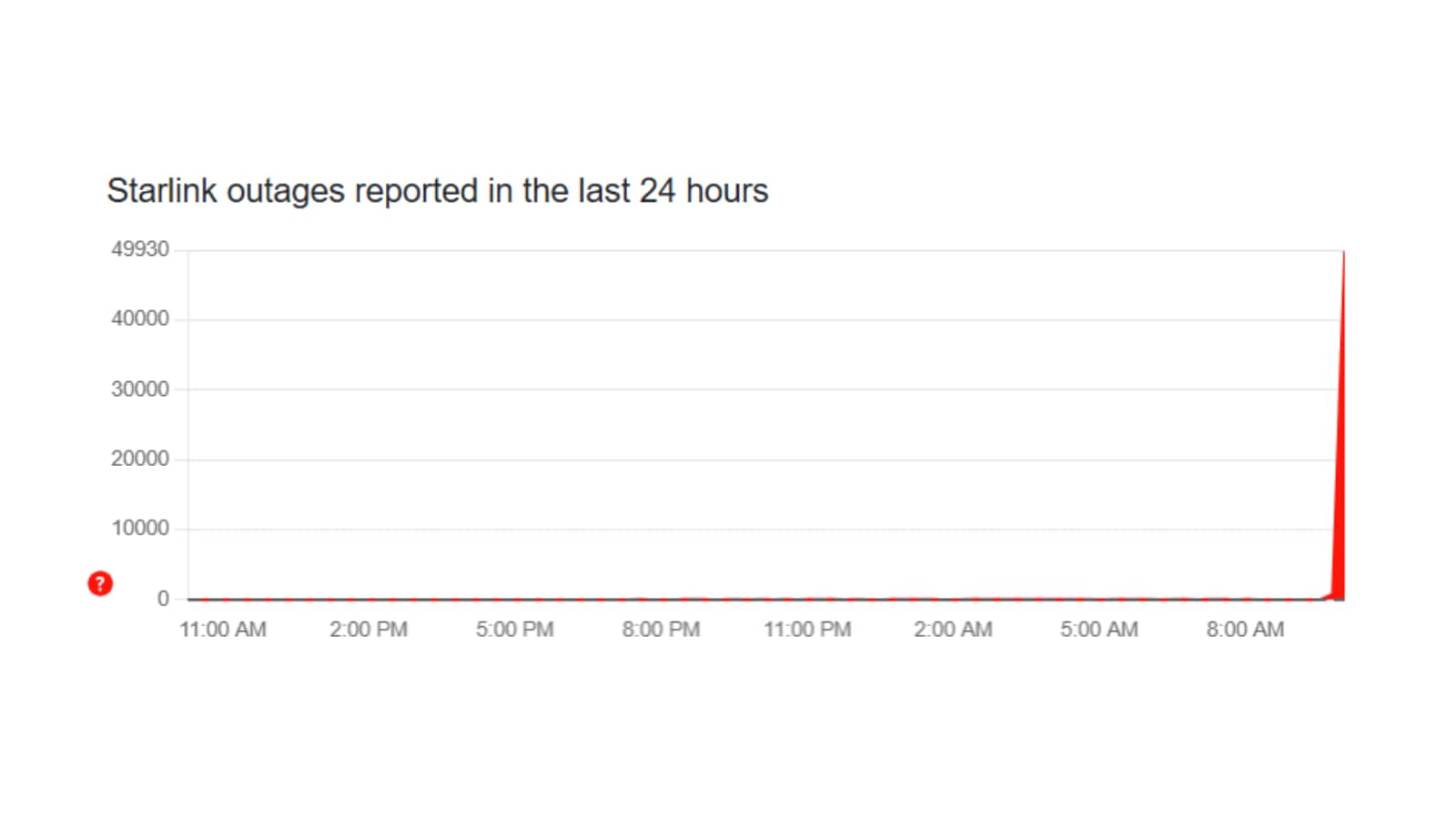Screen dimensions: 1456x819
Task: Click the 40000 y-axis label
Action: 140,318
